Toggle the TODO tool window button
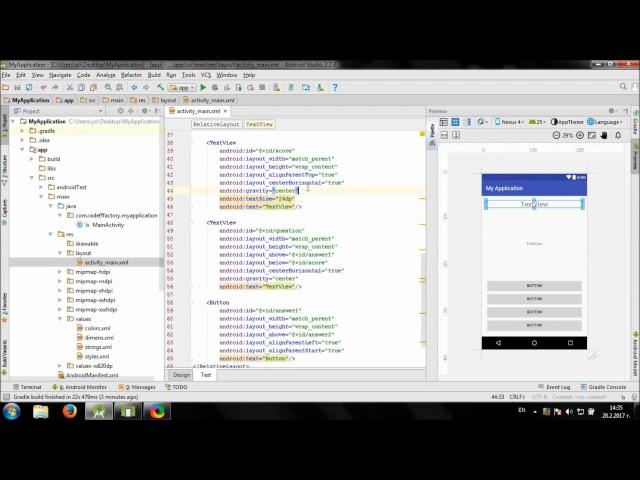The height and width of the screenshot is (480, 640). pyautogui.click(x=176, y=387)
